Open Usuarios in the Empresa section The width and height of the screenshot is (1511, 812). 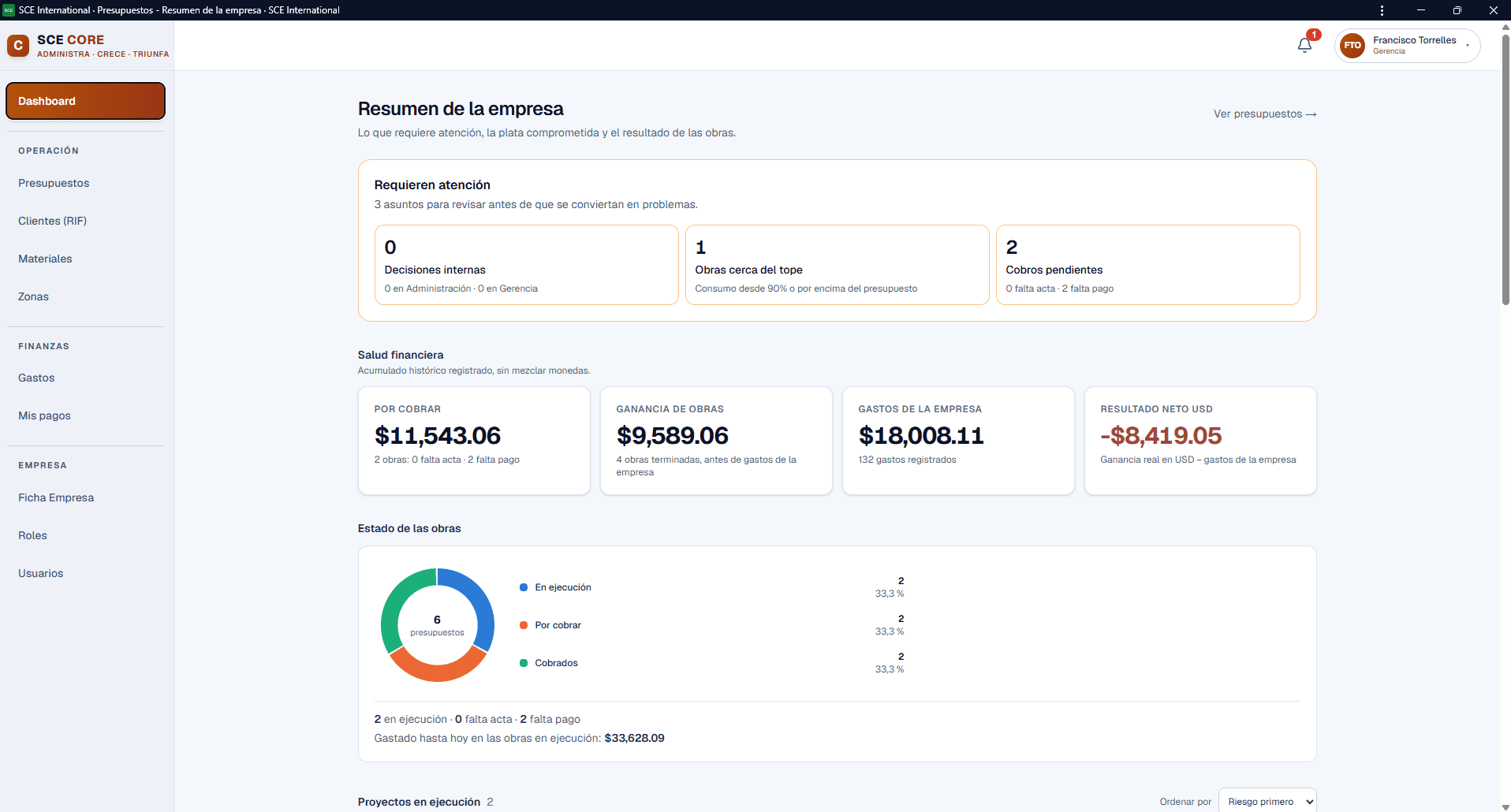point(41,573)
